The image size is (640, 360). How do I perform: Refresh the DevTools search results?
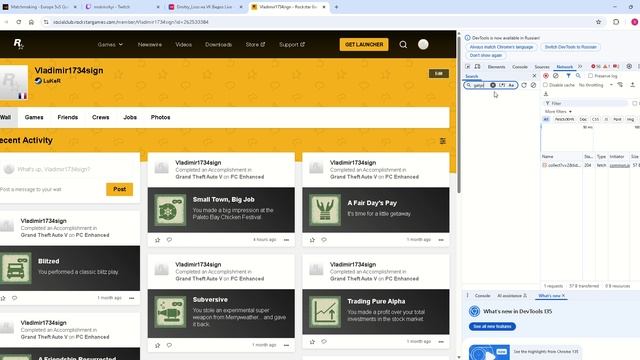[524, 85]
